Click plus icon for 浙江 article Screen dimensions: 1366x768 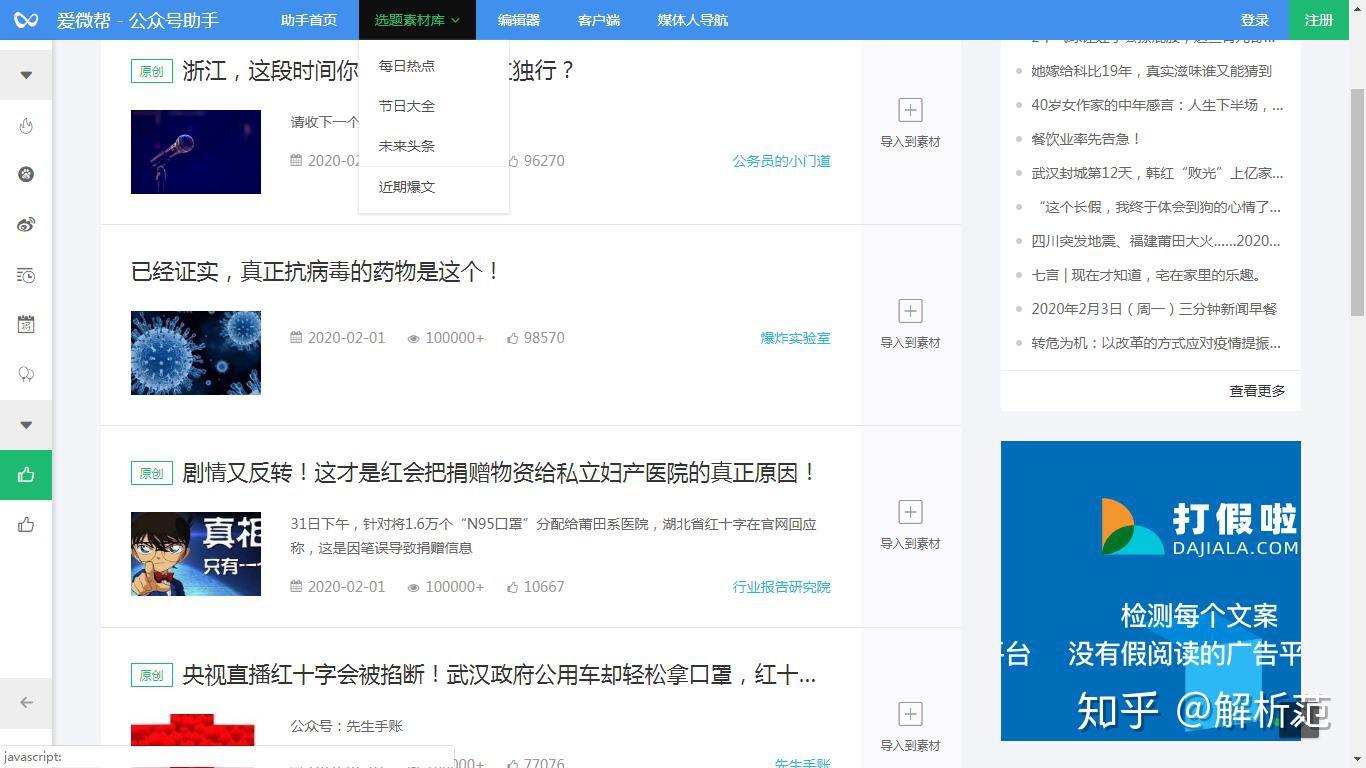click(x=910, y=110)
